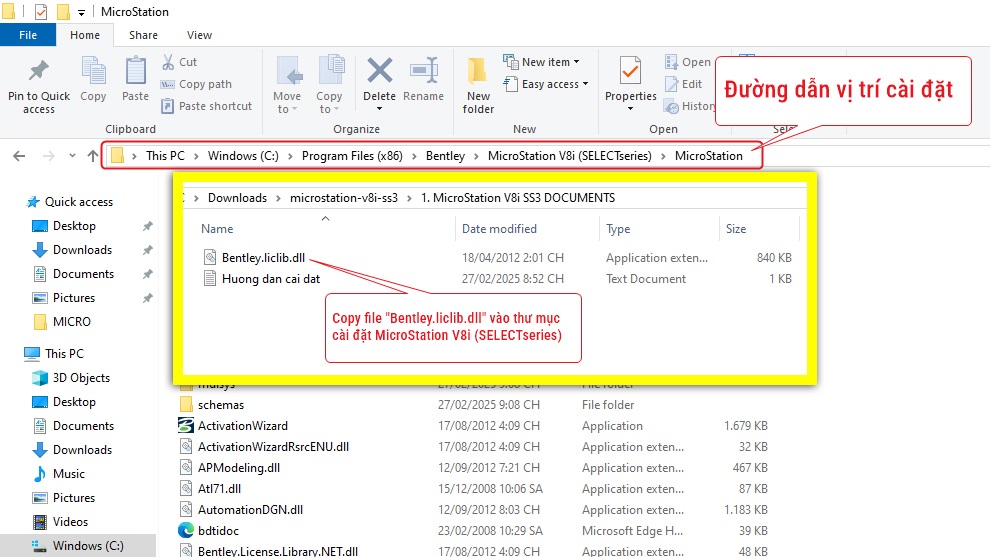
Task: Click Edit in ribbon Open group
Action: [684, 84]
